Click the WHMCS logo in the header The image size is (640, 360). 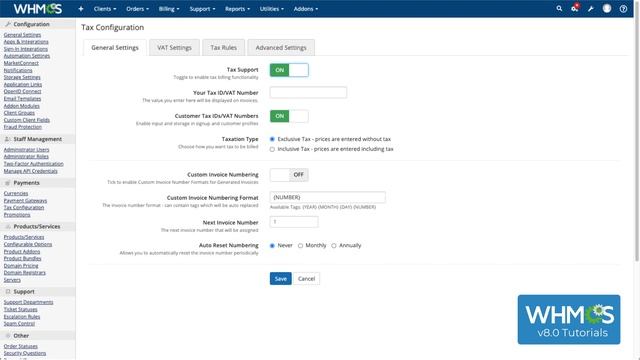38,9
